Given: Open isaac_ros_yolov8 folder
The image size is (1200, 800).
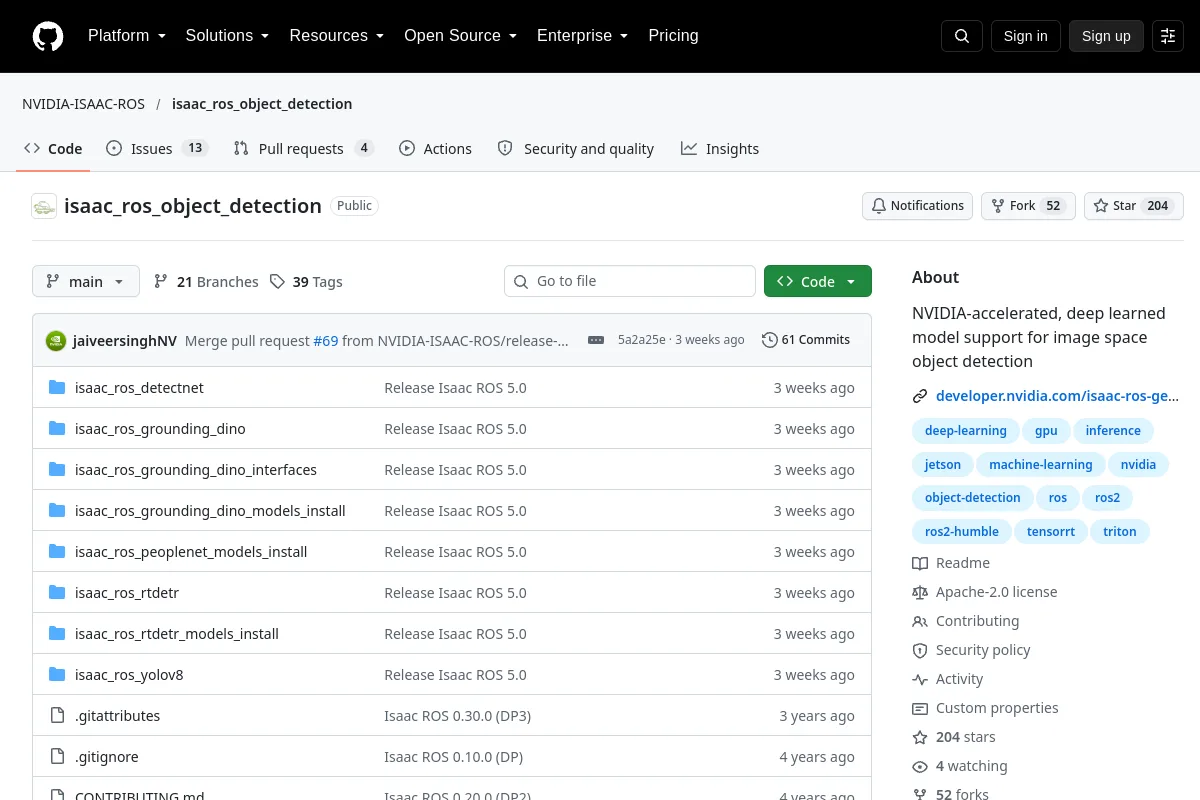Looking at the screenshot, I should tap(129, 674).
